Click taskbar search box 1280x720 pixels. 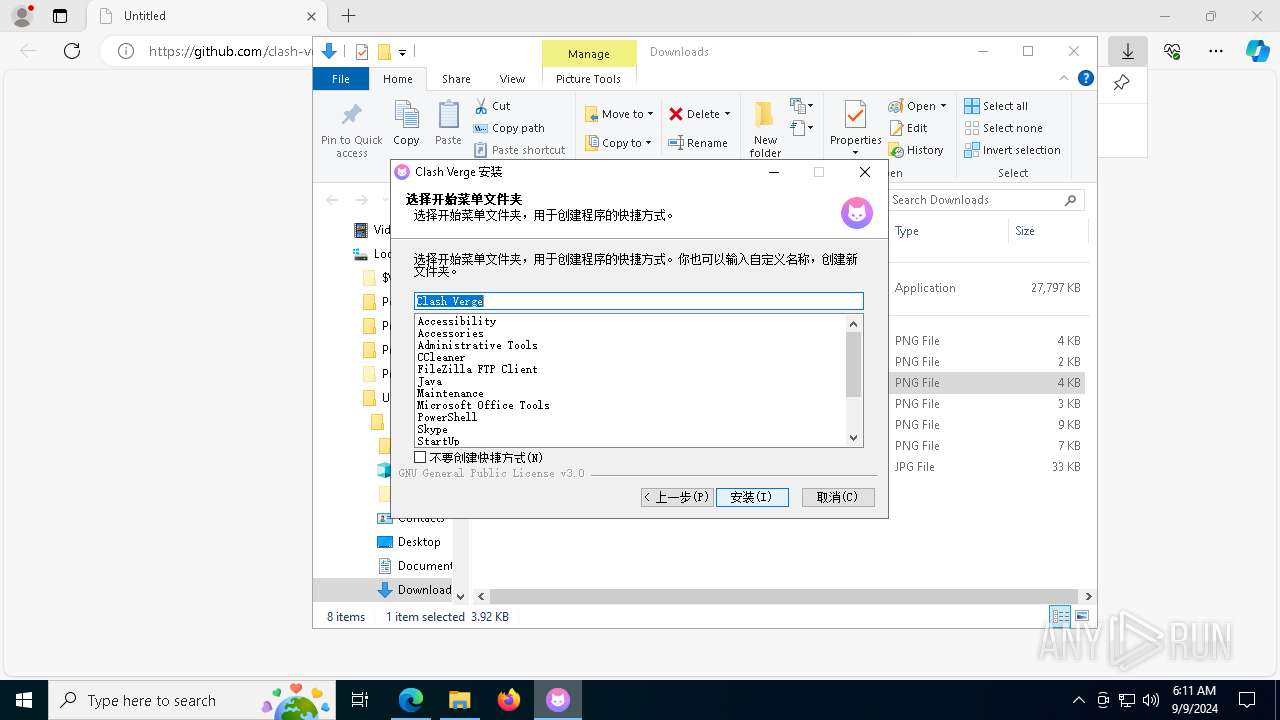coord(190,700)
